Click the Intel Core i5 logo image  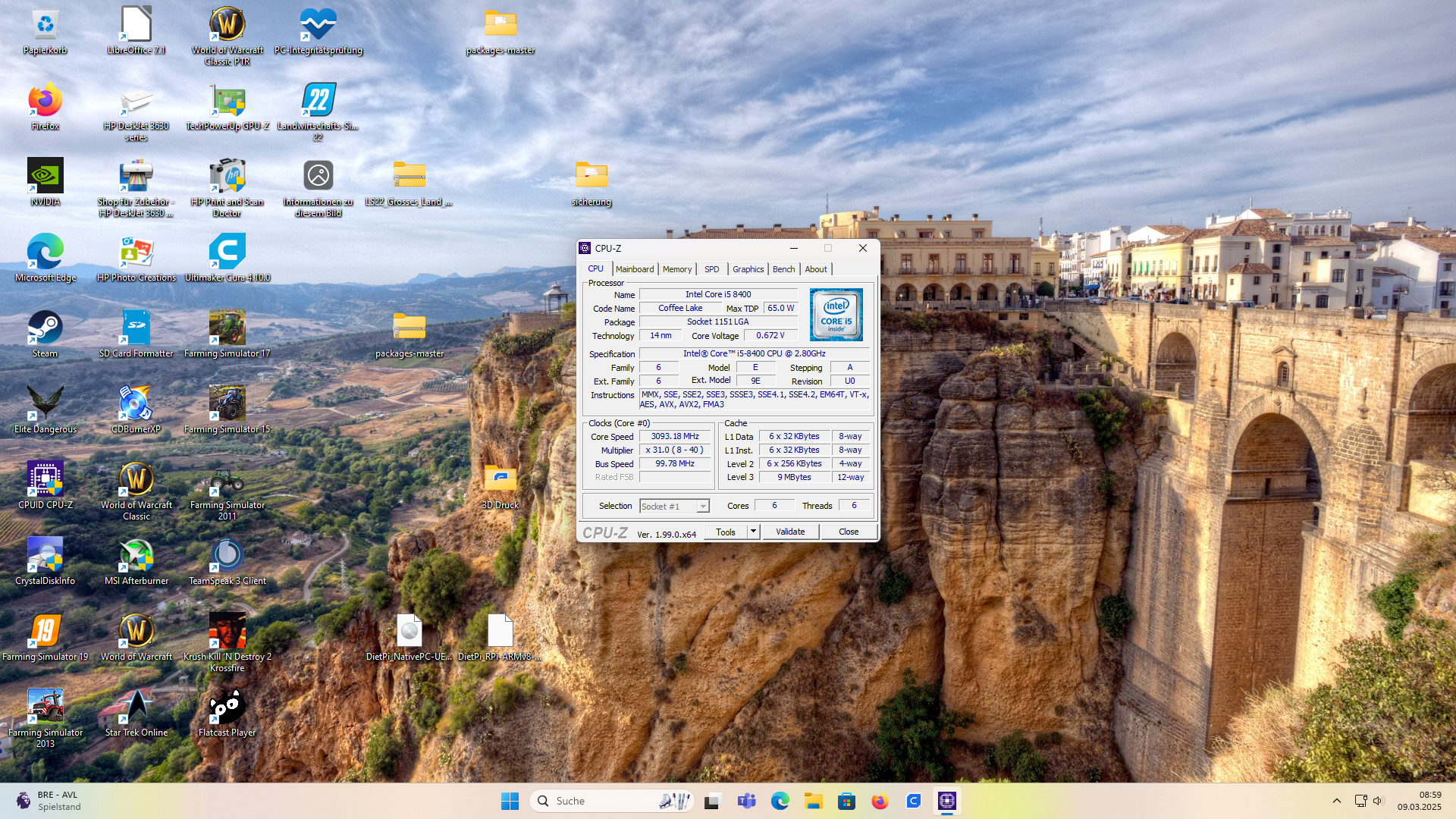836,315
